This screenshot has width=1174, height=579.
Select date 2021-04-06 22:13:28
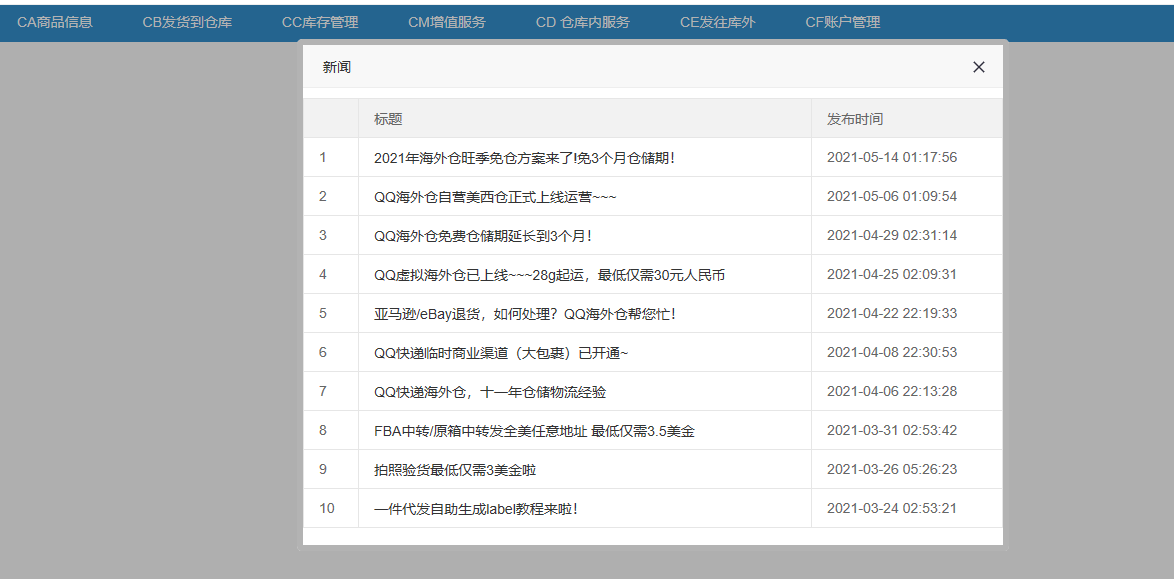892,391
